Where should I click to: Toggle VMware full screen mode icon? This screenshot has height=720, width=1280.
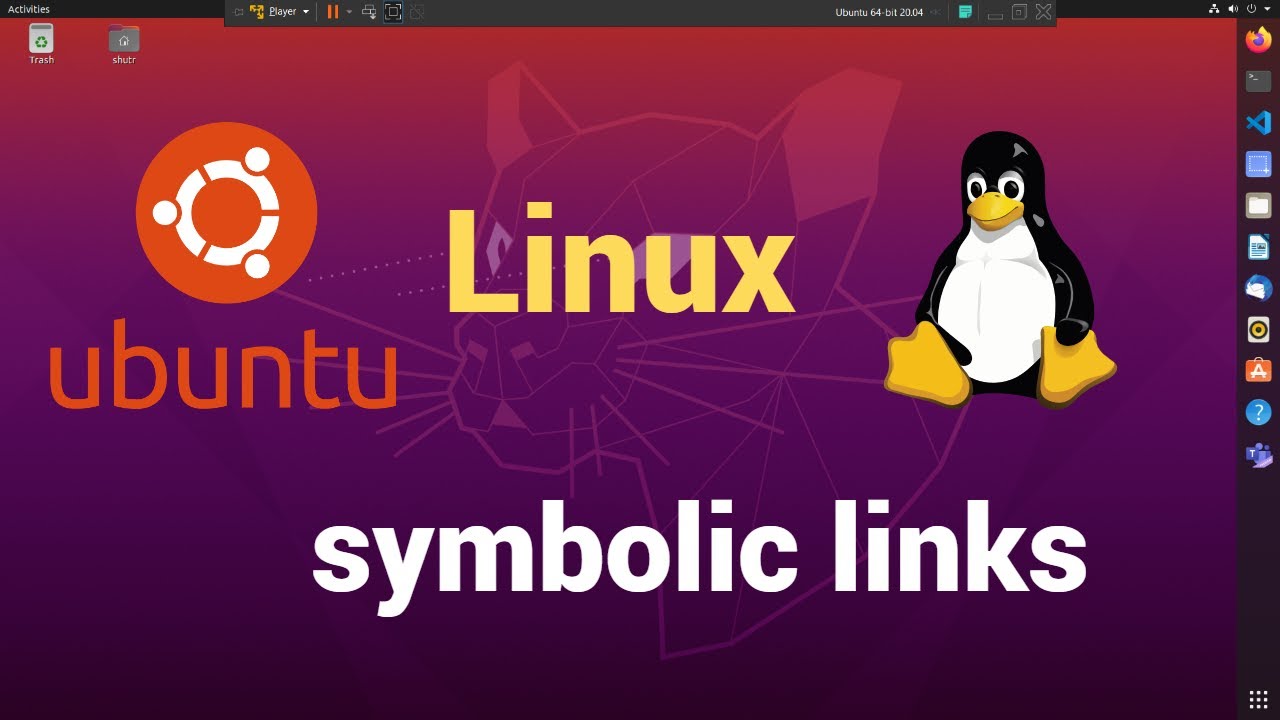coord(393,12)
